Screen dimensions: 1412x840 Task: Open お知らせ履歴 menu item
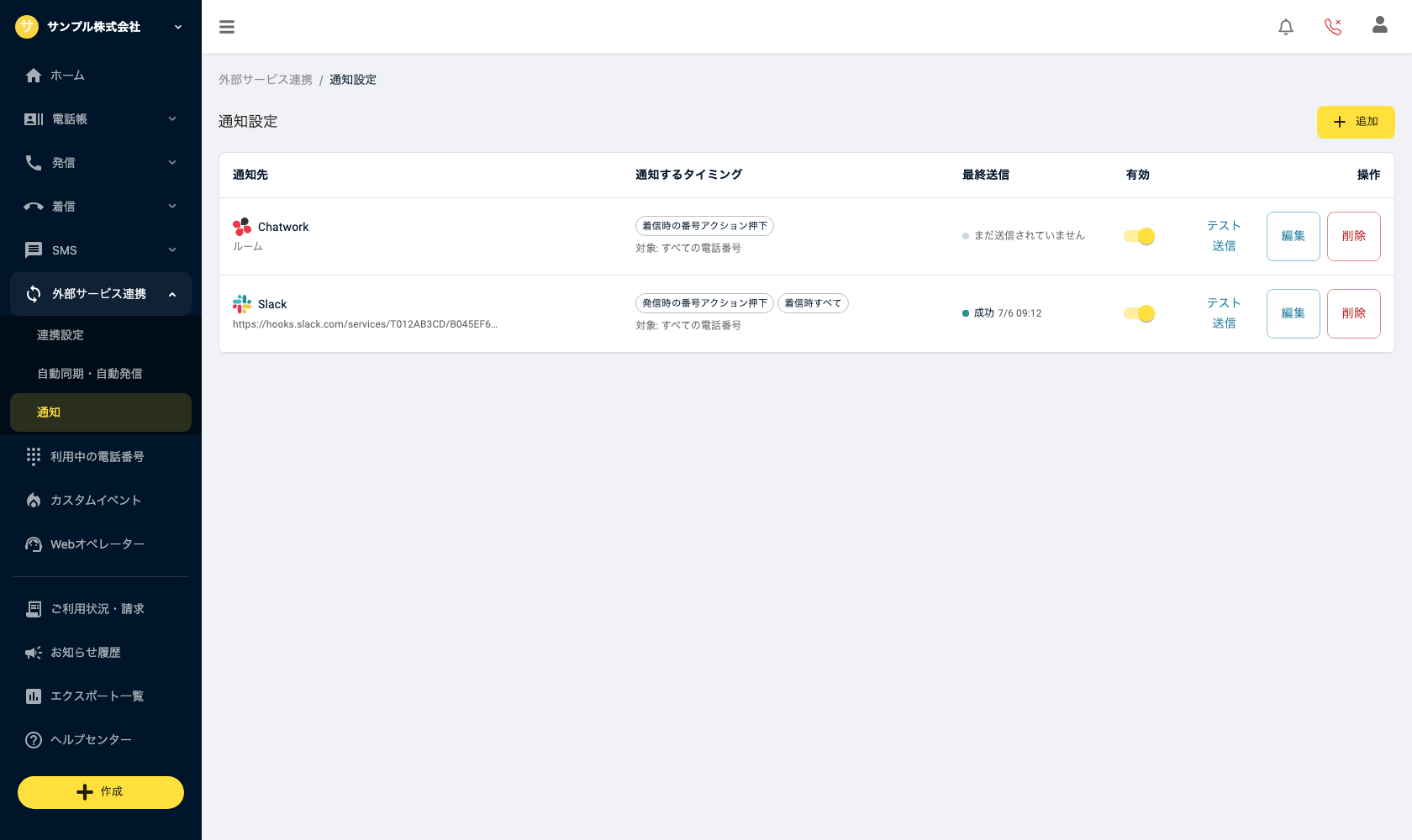[x=101, y=653]
